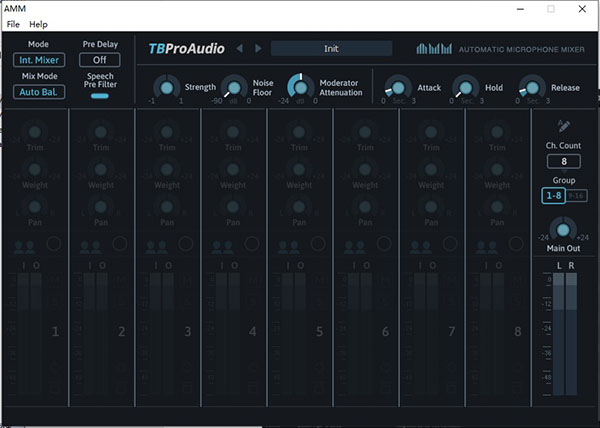This screenshot has height=428, width=600.
Task: Click the Release time knob
Action: (x=532, y=88)
